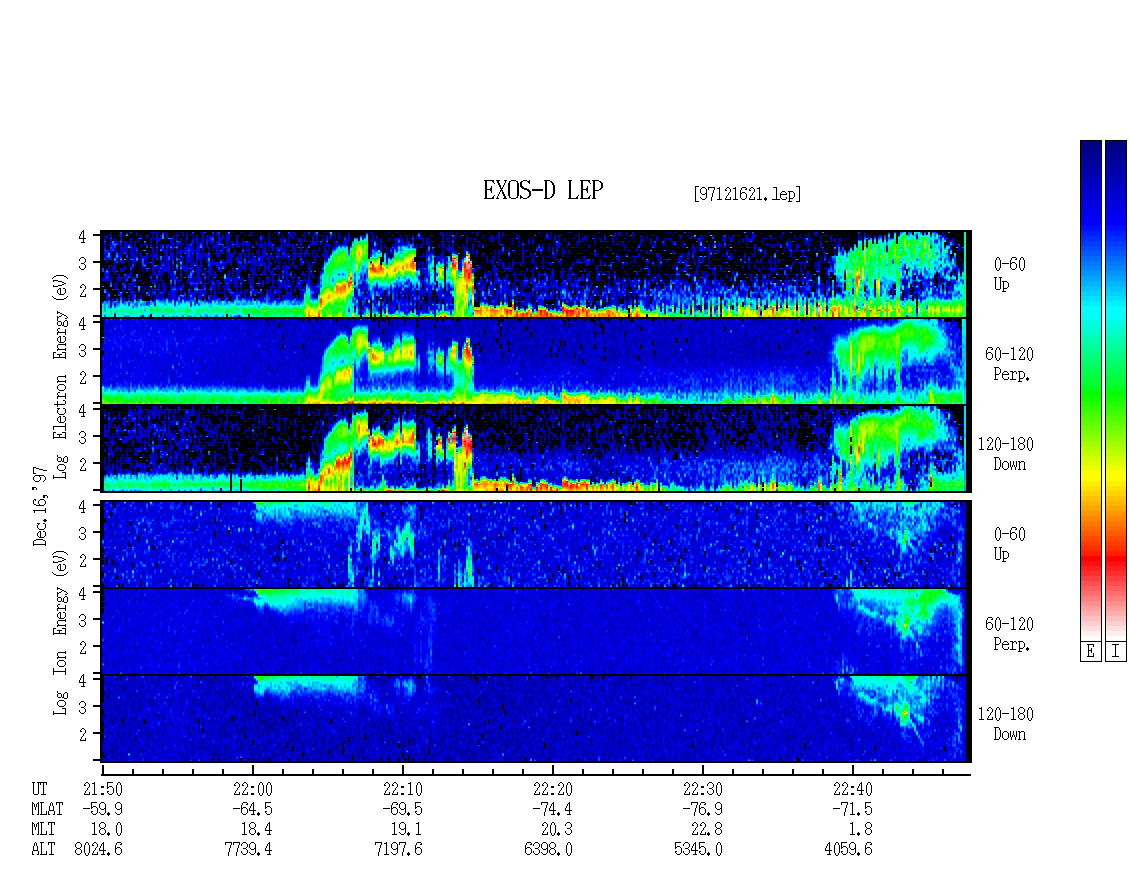Image resolution: width=1130 pixels, height=875 pixels.
Task: Click the ALT value 7739.4
Action: coord(249,849)
